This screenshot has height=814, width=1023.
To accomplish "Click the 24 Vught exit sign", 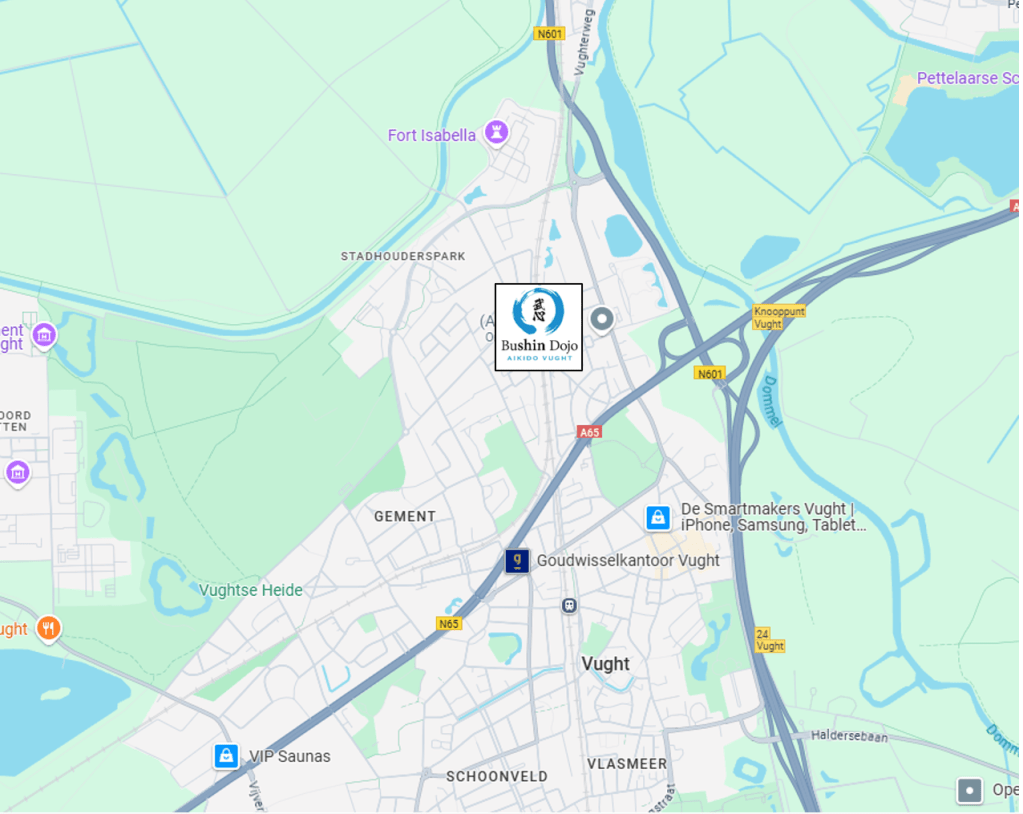I will pos(770,640).
